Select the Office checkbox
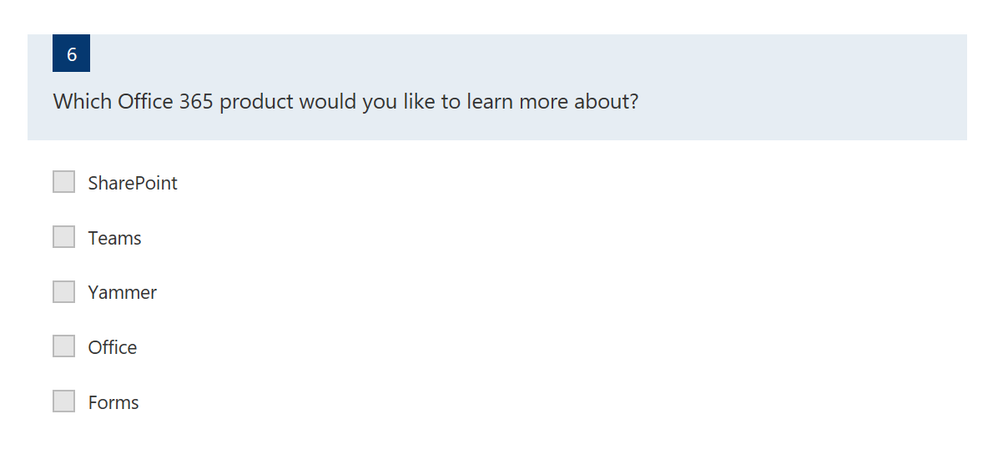Viewport: 998px width, 455px height. (64, 346)
